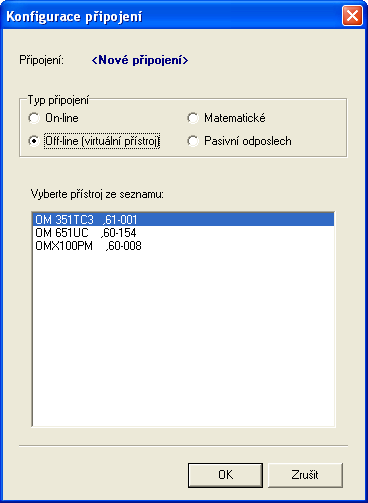Click the 'Vyberte přístroj ze seznamu:' label
The height and width of the screenshot is (503, 368).
pyautogui.click(x=97, y=194)
